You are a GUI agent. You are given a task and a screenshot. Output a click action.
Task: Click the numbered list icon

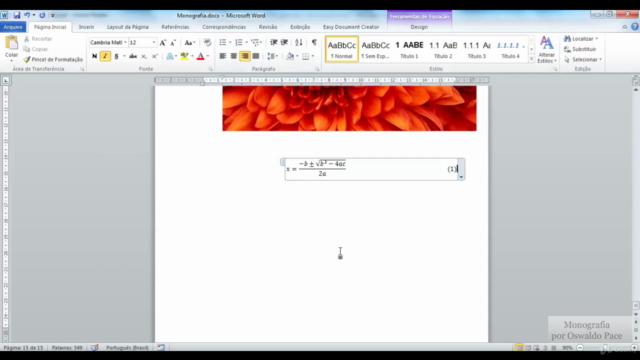[x=239, y=42]
